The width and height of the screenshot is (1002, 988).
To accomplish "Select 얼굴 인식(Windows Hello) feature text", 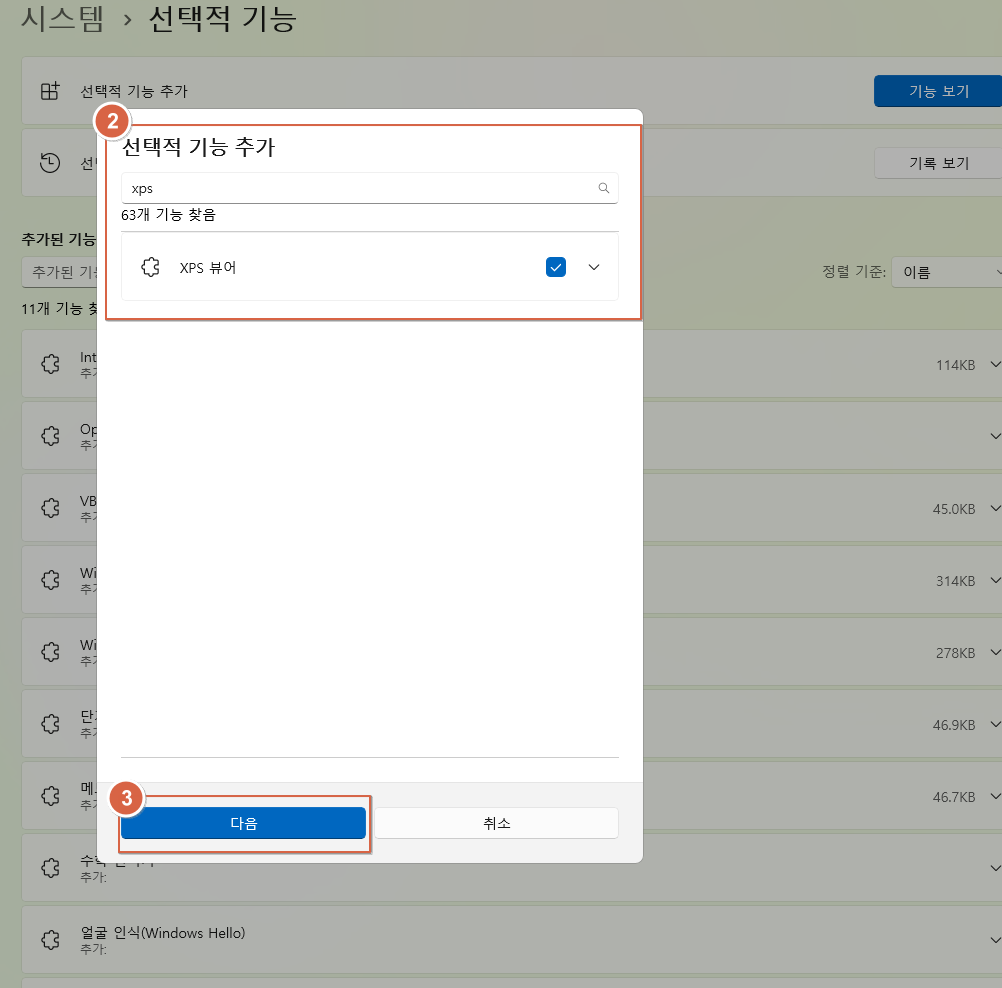I will [162, 933].
